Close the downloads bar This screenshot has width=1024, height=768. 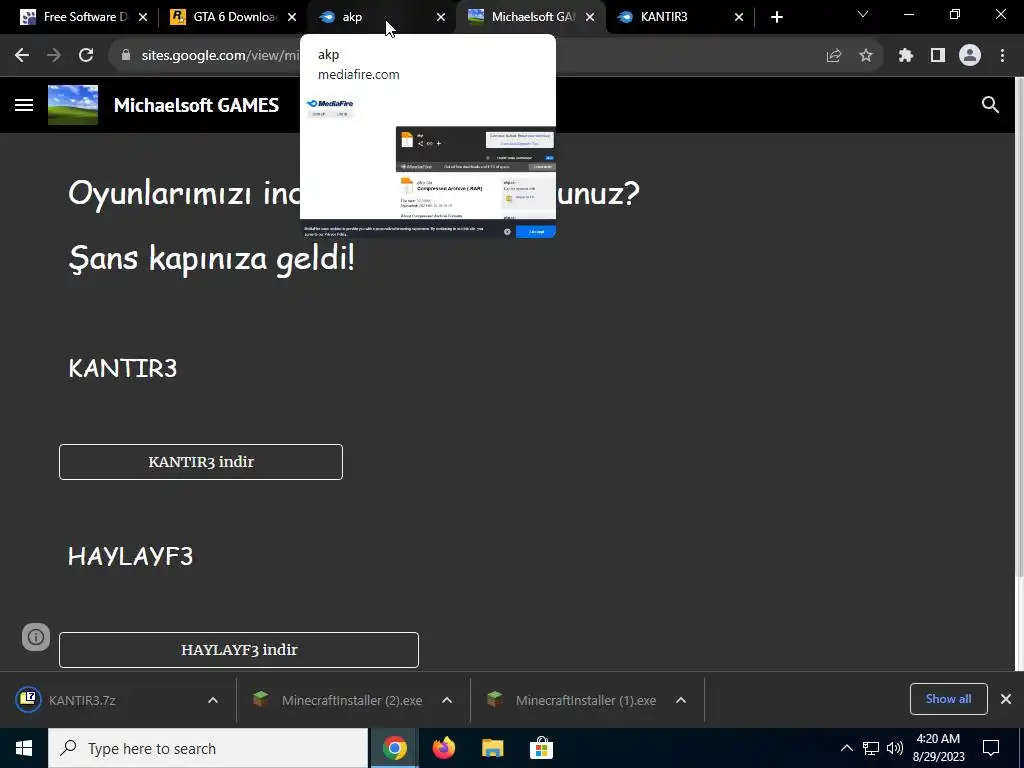coord(1006,699)
